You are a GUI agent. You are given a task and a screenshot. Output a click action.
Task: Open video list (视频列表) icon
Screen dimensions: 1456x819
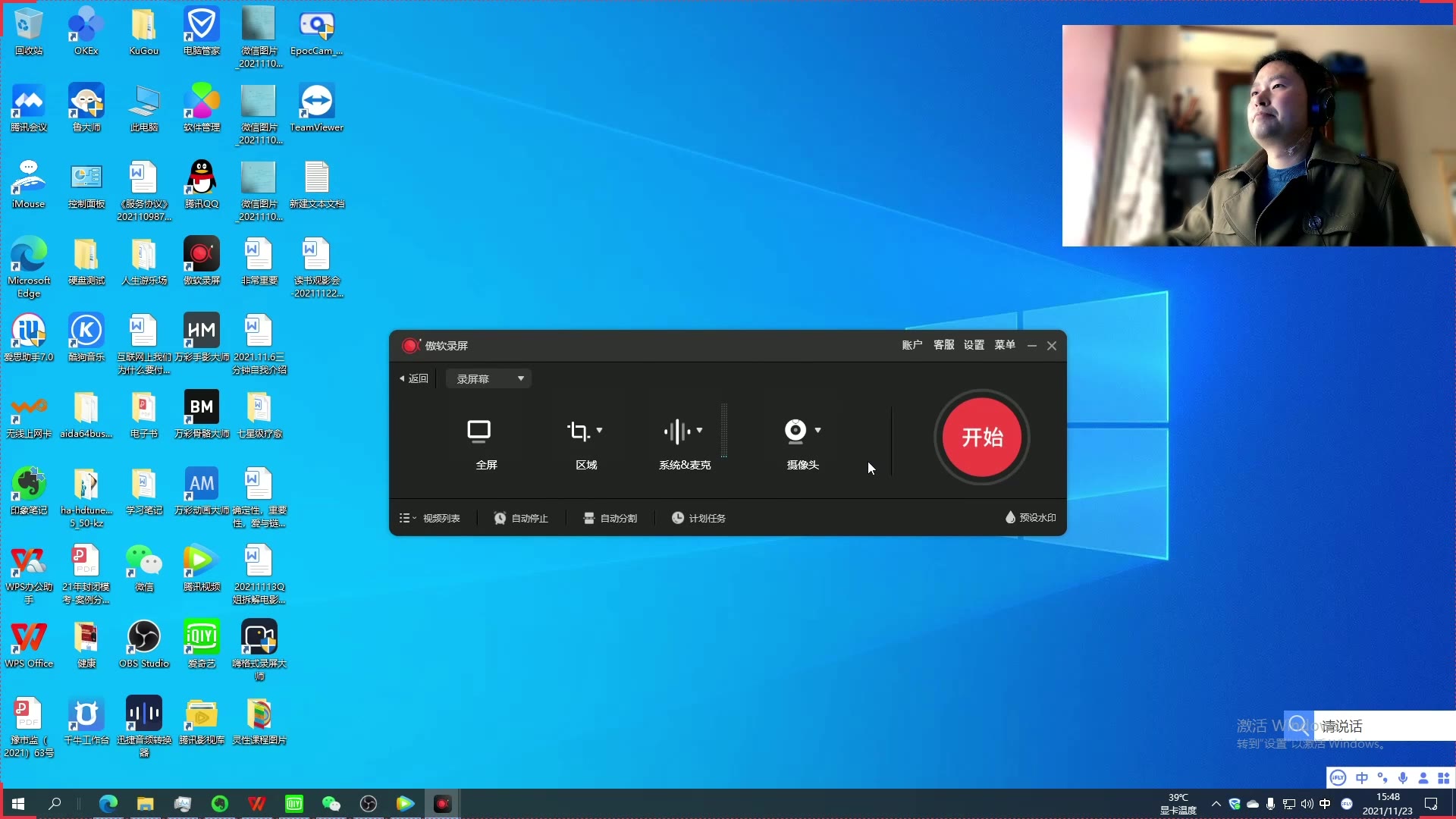406,518
